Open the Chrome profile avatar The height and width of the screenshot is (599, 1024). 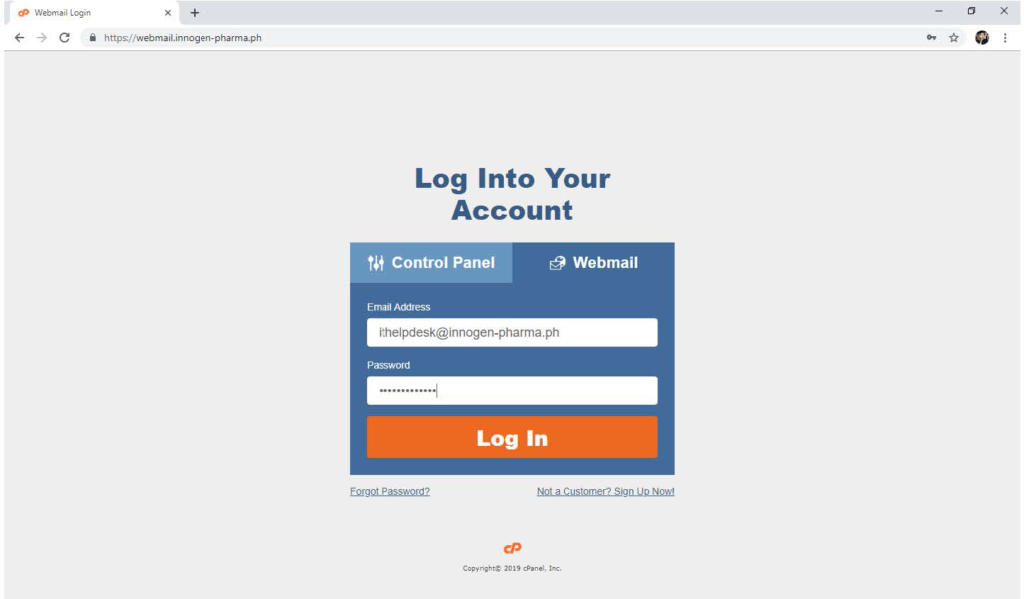pyautogui.click(x=982, y=38)
